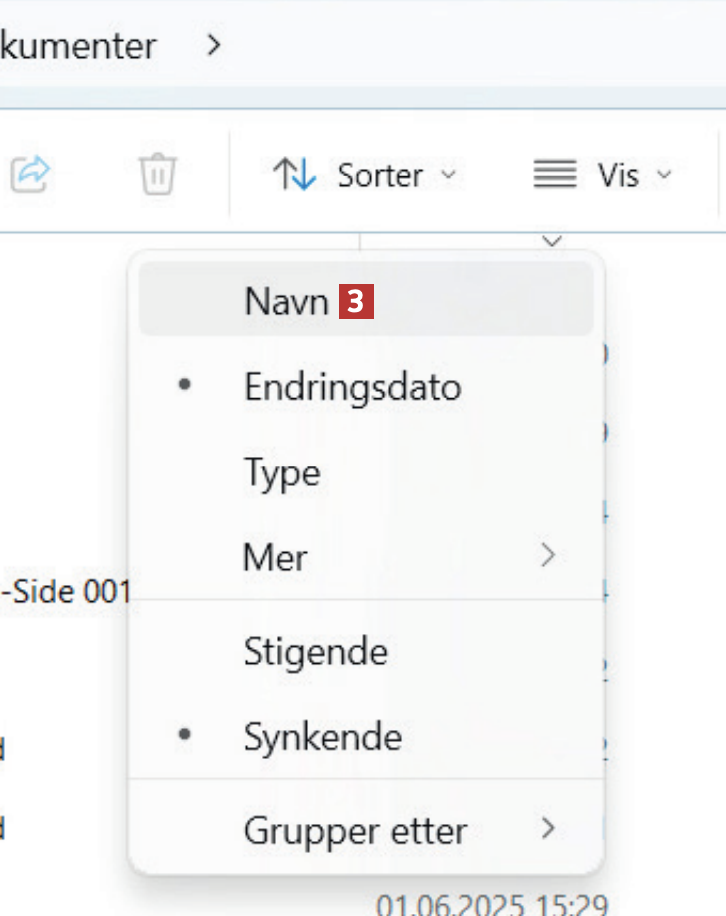Sort by Type in the menu

tap(282, 472)
